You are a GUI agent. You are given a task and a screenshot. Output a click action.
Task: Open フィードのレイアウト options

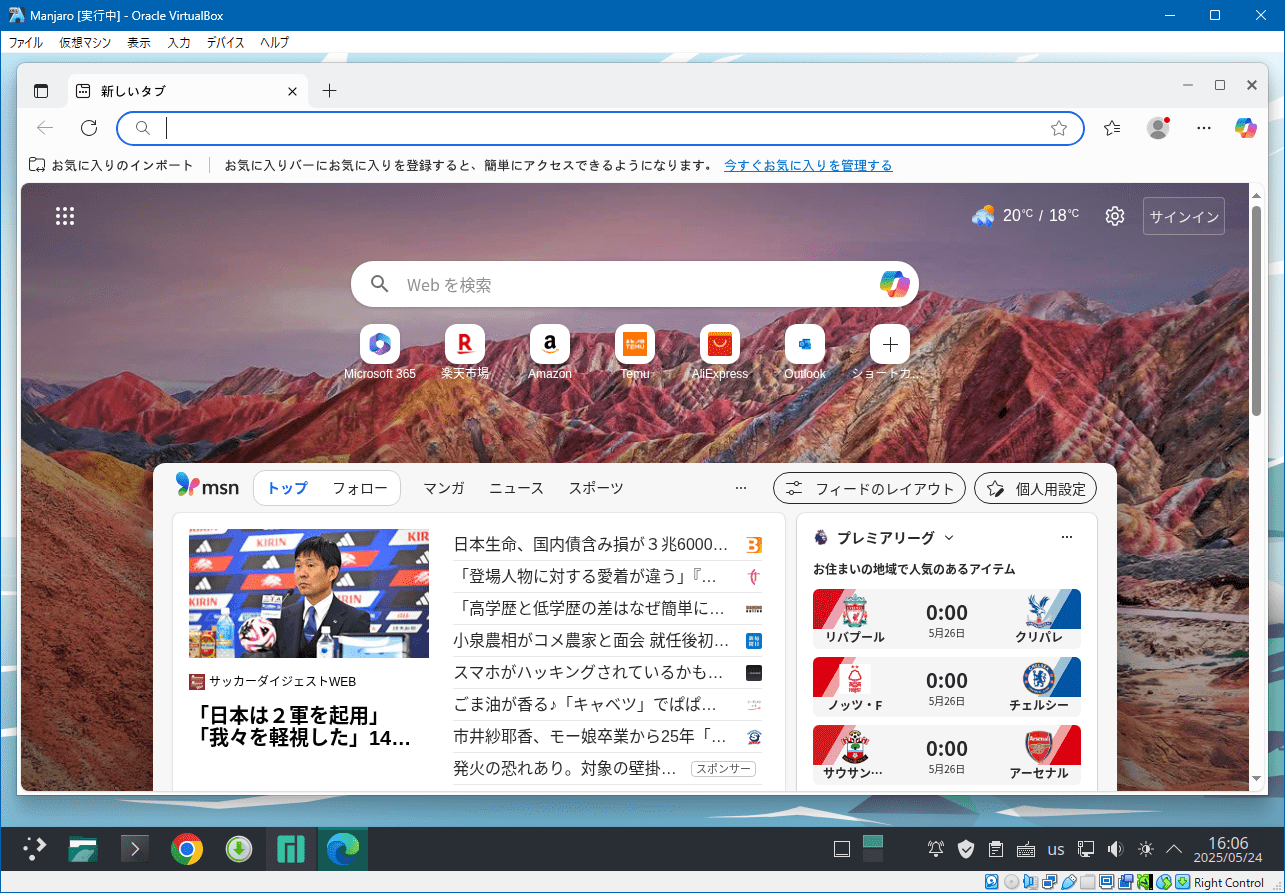[x=869, y=489]
